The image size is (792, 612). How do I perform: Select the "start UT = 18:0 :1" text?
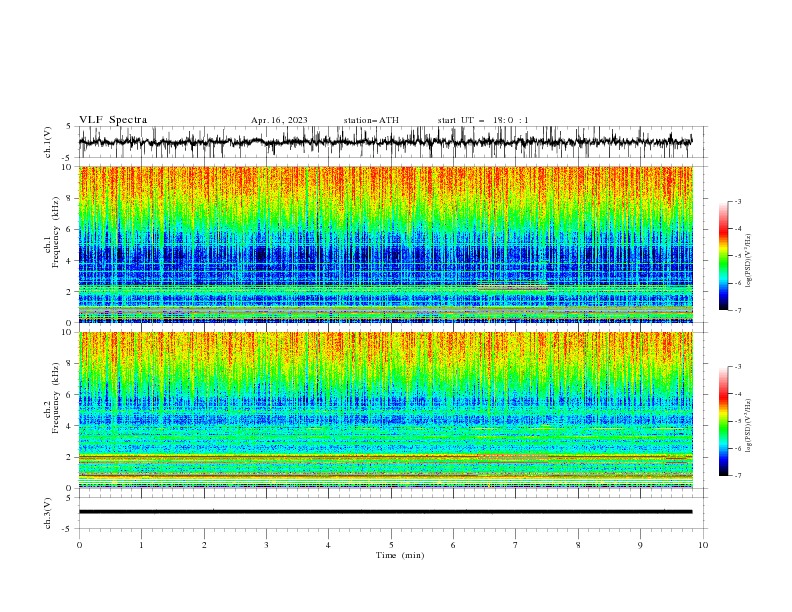(x=483, y=120)
